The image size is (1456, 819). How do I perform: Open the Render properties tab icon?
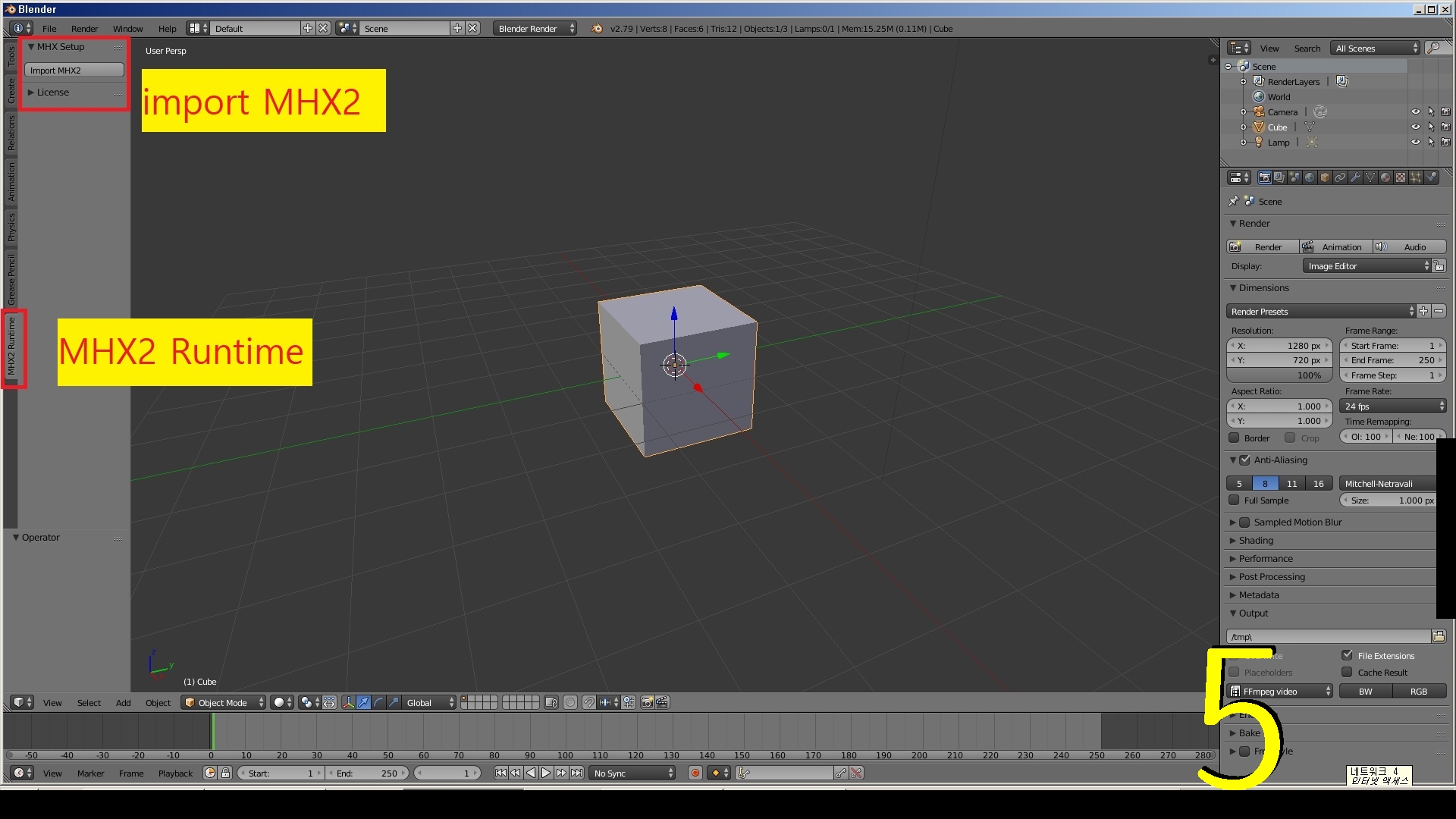coord(1264,177)
